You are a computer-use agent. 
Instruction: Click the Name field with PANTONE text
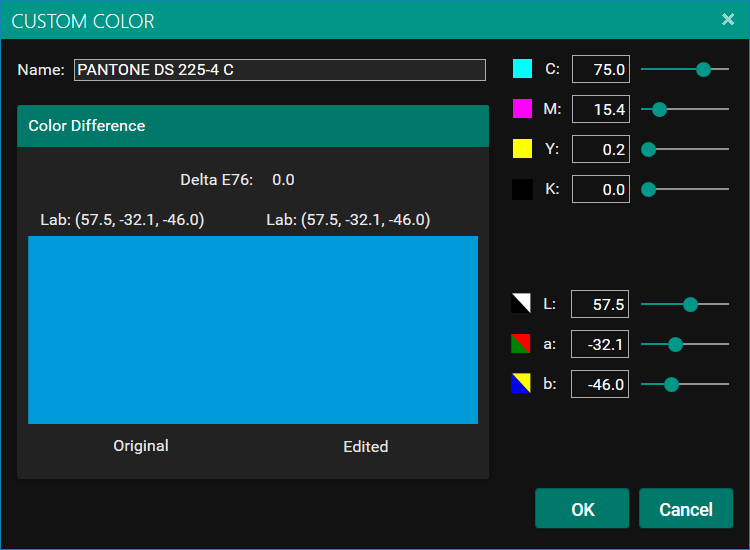pos(279,70)
